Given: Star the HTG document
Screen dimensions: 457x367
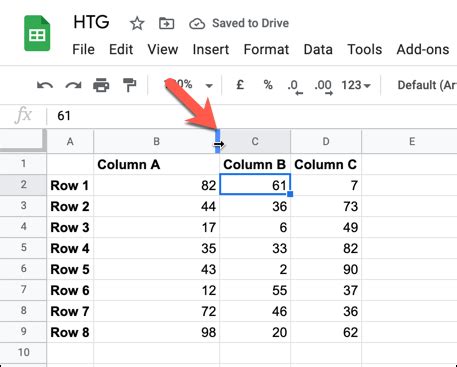Looking at the screenshot, I should 137,23.
